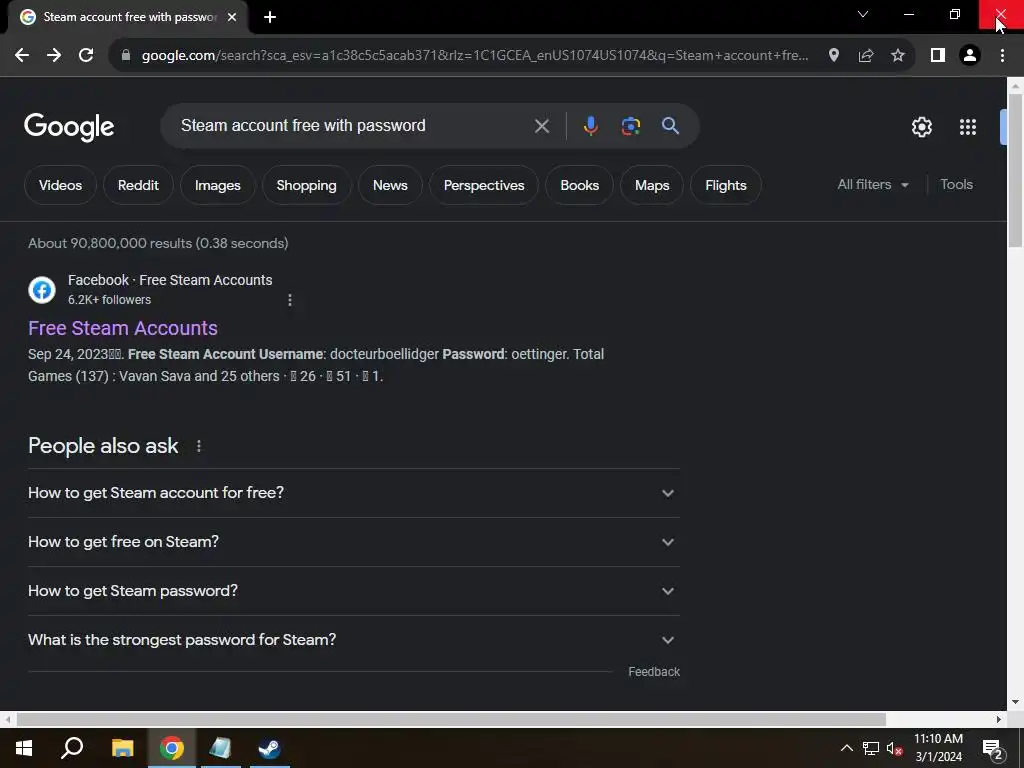Screen dimensions: 1024x768
Task: Share this page icon
Action: pos(866,56)
